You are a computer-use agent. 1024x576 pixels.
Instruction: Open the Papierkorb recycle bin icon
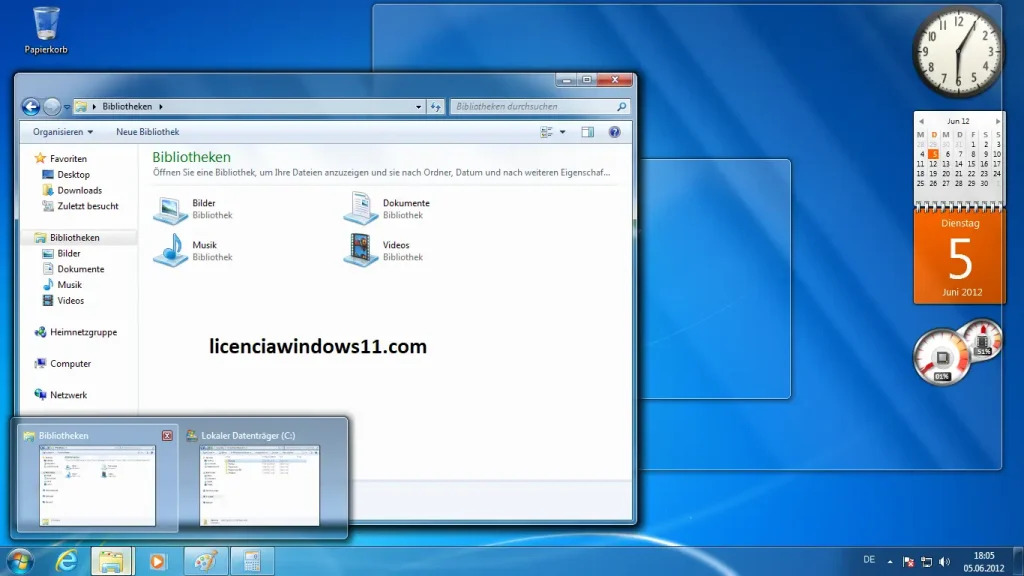[x=46, y=30]
